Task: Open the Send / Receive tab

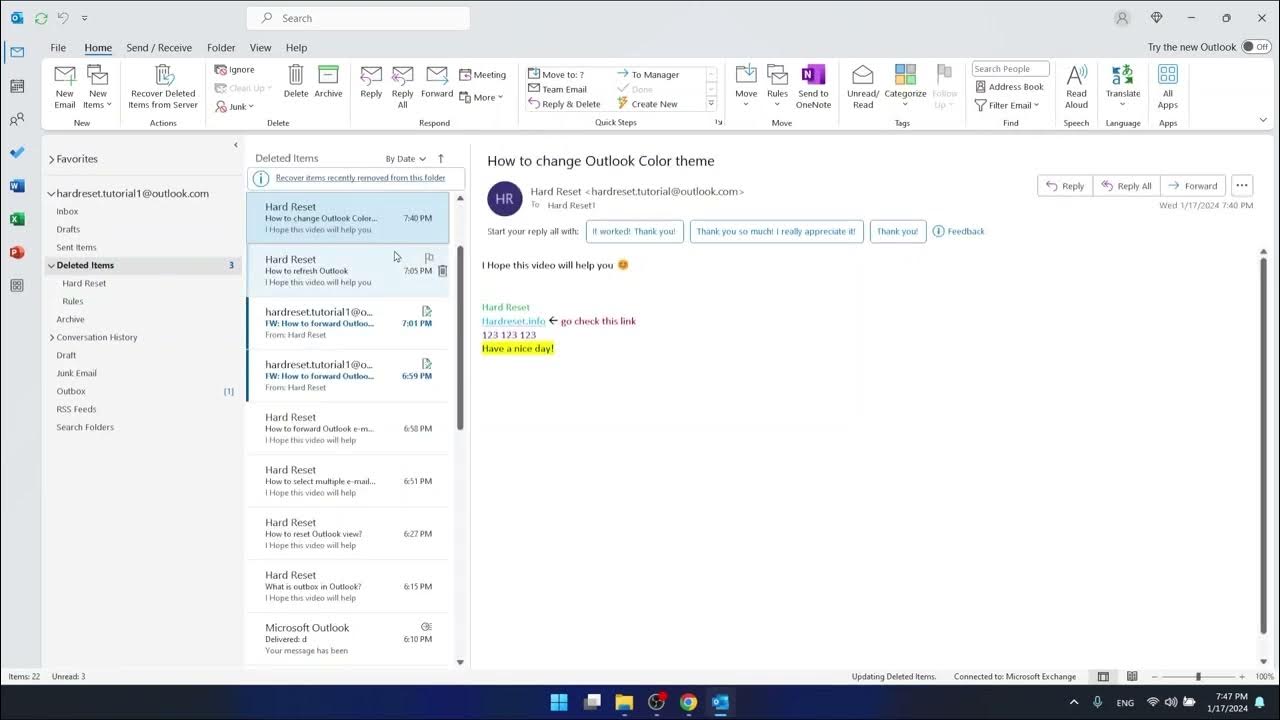Action: 158,47
